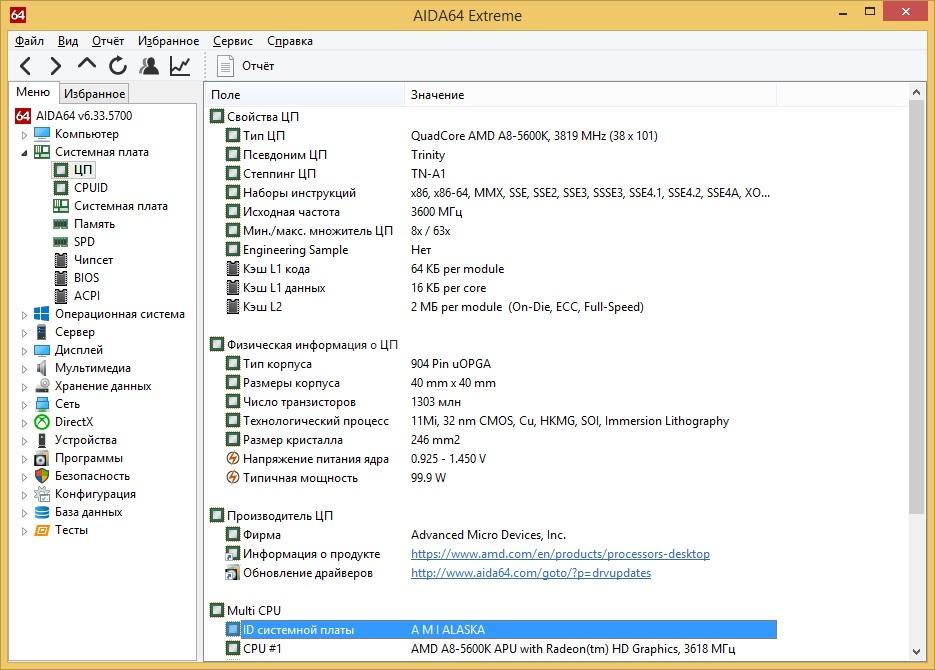Sort by the Поле column header
The height and width of the screenshot is (670, 935).
click(305, 95)
